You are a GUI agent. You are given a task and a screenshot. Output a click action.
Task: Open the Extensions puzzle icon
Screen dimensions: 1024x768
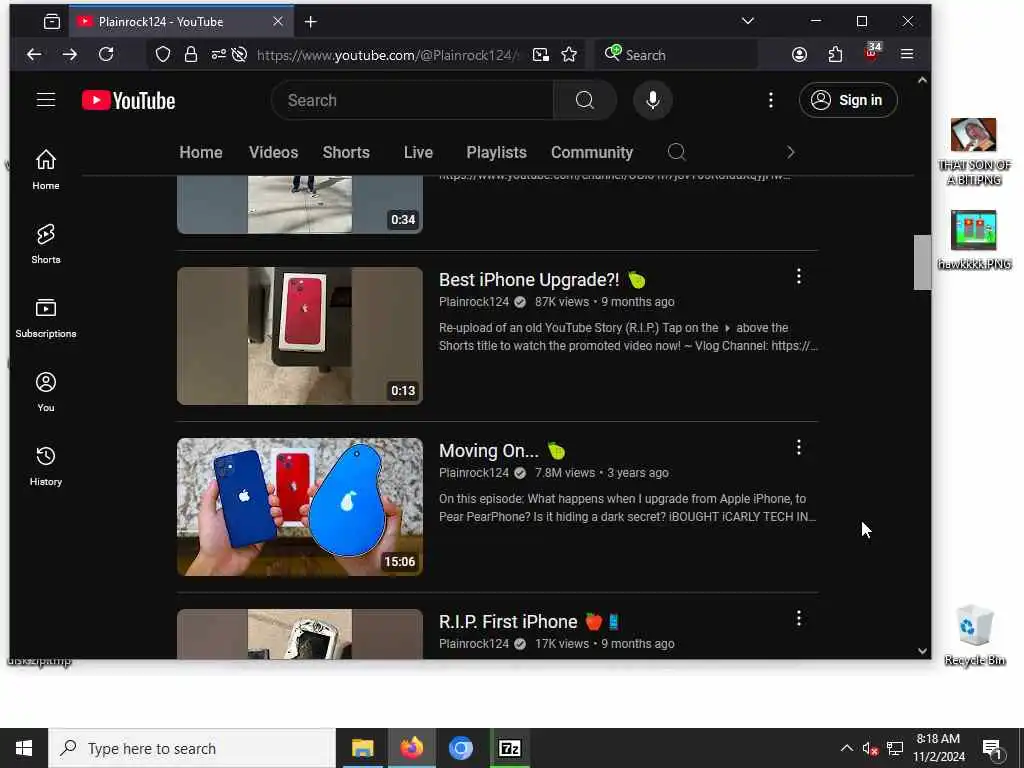[835, 54]
